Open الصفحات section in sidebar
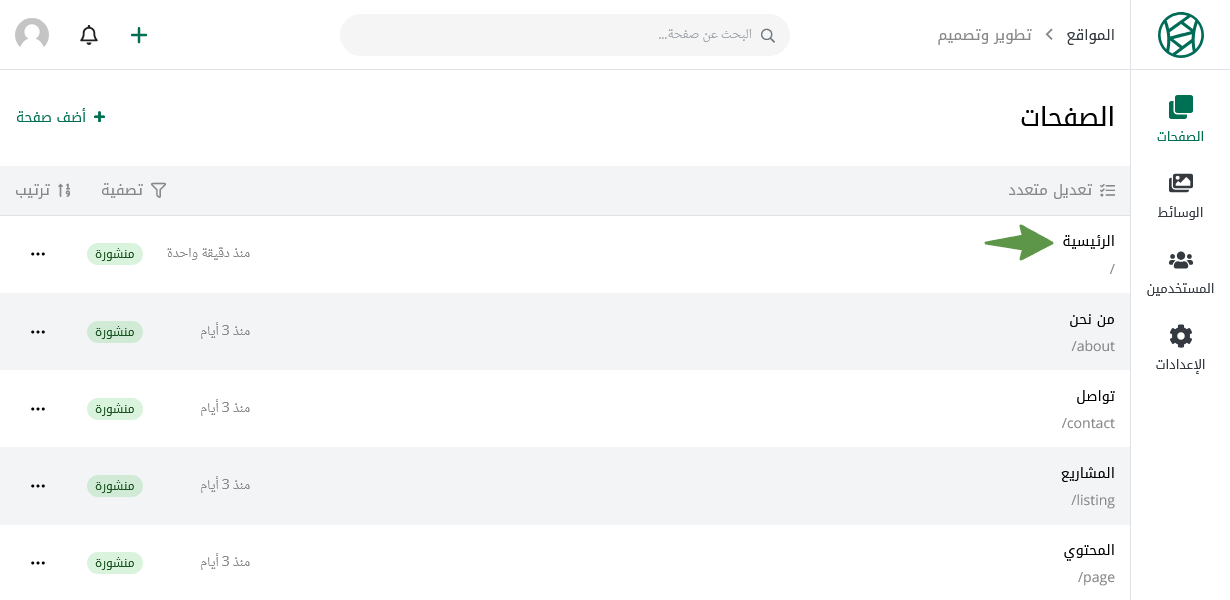Viewport: 1230px width, 600px height. (x=1180, y=120)
